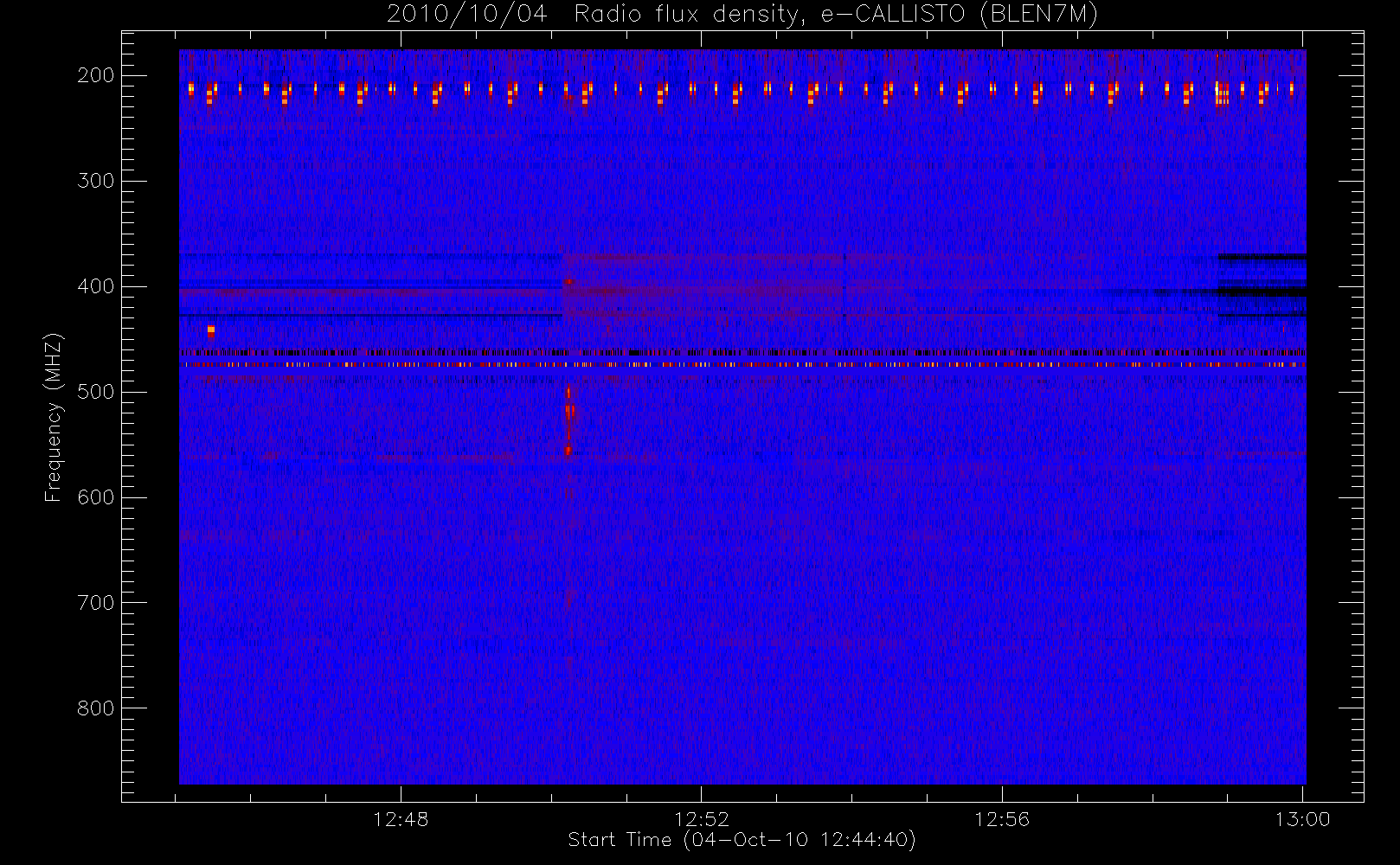Click the 200 frequency tick label
Viewport: 1400px width, 865px height.
[x=96, y=75]
